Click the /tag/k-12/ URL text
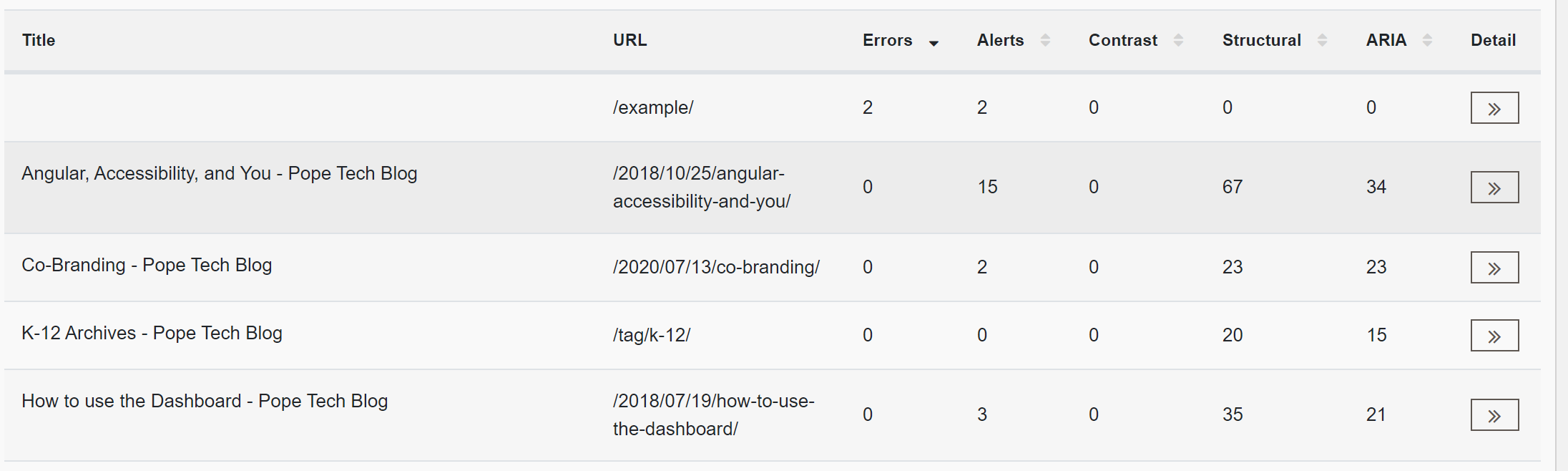Image resolution: width=1568 pixels, height=471 pixels. (651, 335)
